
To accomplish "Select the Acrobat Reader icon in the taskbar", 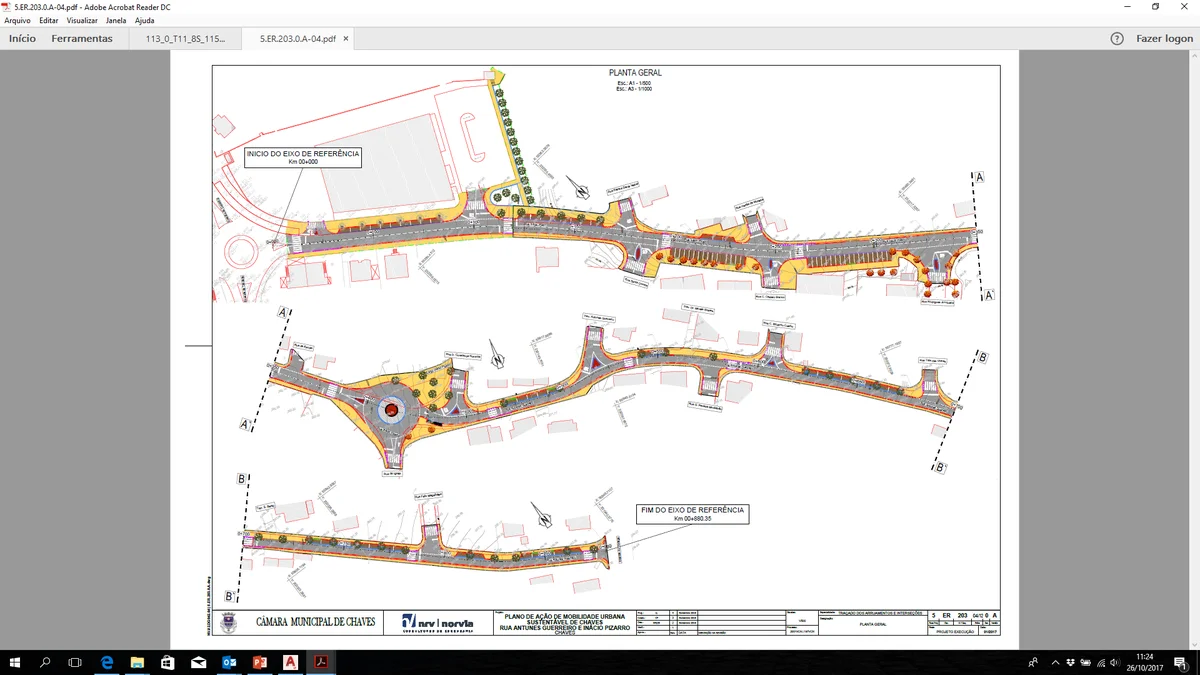I will pos(320,661).
